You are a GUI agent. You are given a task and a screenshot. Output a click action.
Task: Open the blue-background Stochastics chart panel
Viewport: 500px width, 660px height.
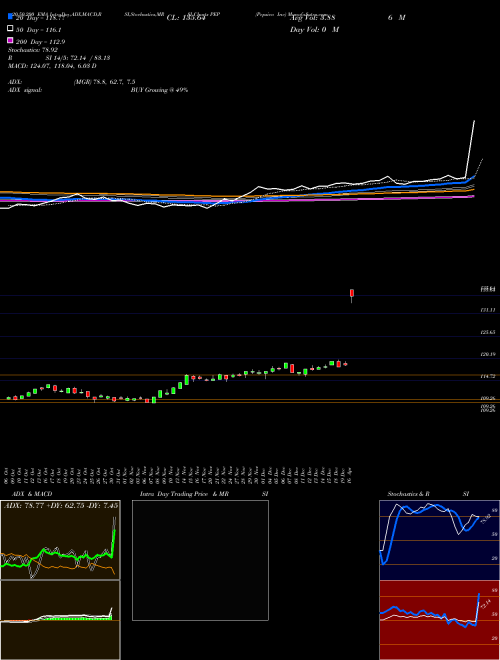click(x=439, y=540)
